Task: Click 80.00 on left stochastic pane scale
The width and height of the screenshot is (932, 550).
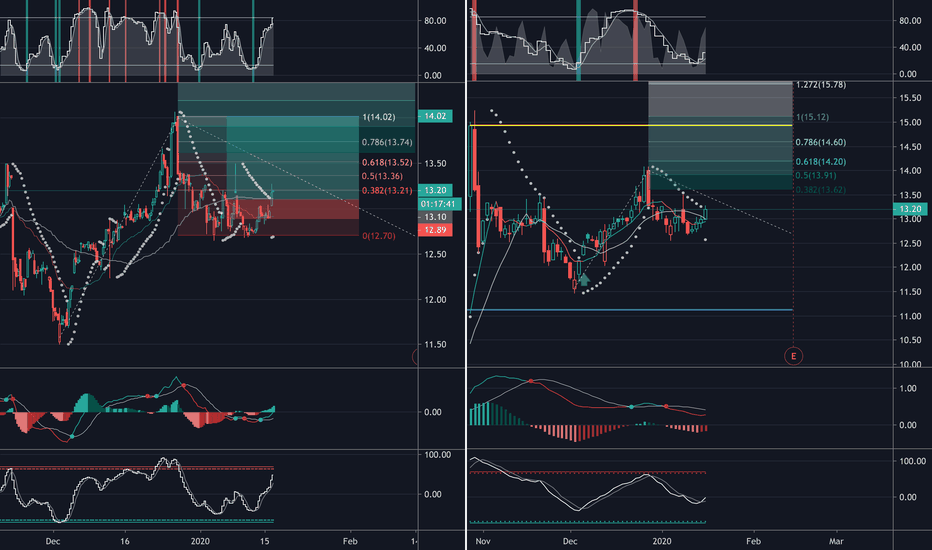Action: click(435, 21)
